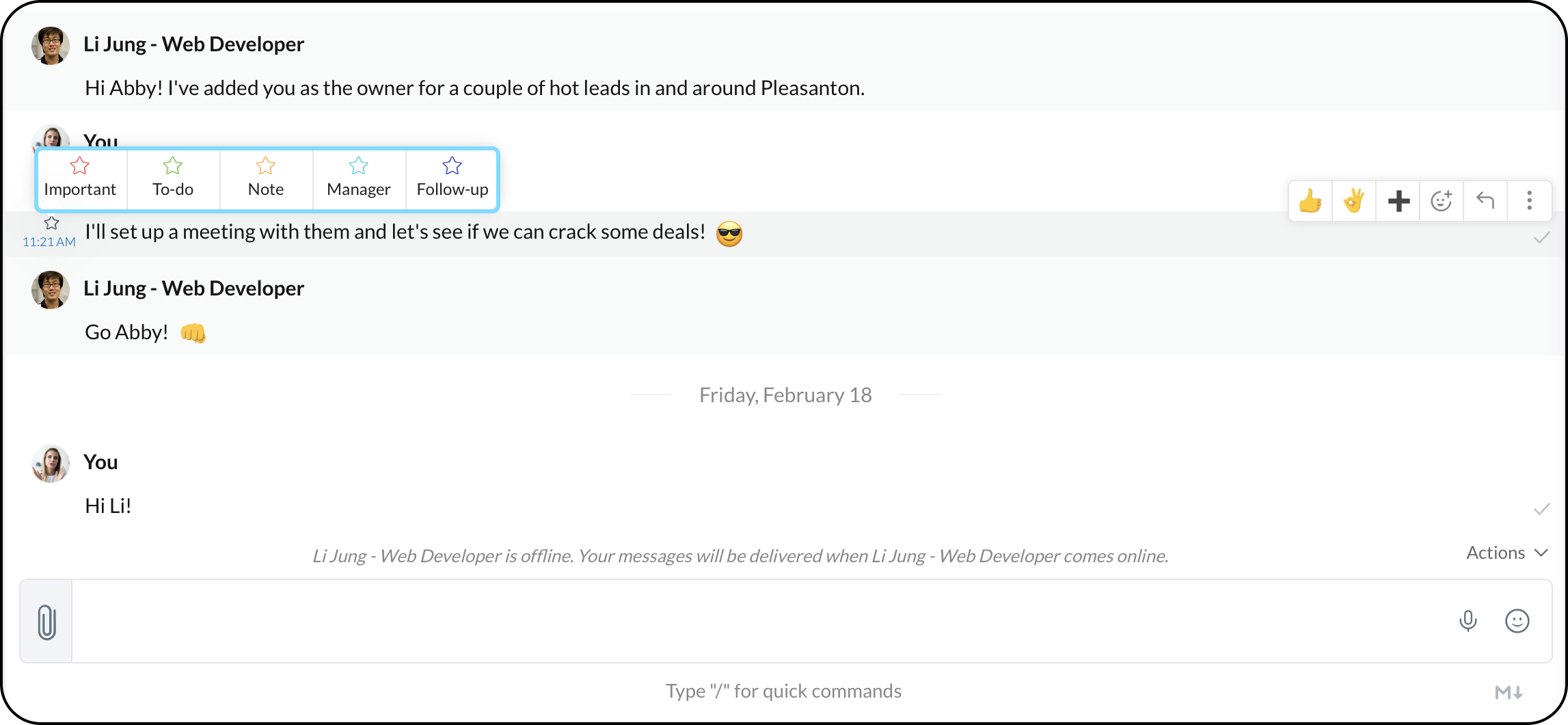React with the thumbs up emoji
The width and height of the screenshot is (1568, 725).
click(1310, 201)
